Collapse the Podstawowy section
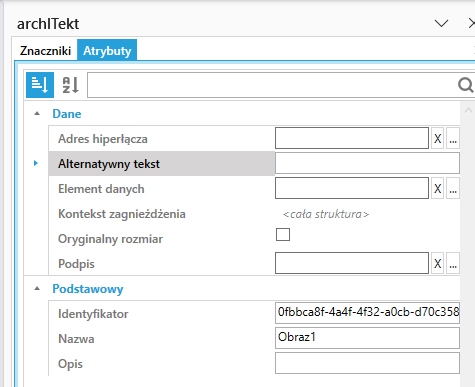Viewport: 475px width, 387px height. tap(37, 289)
